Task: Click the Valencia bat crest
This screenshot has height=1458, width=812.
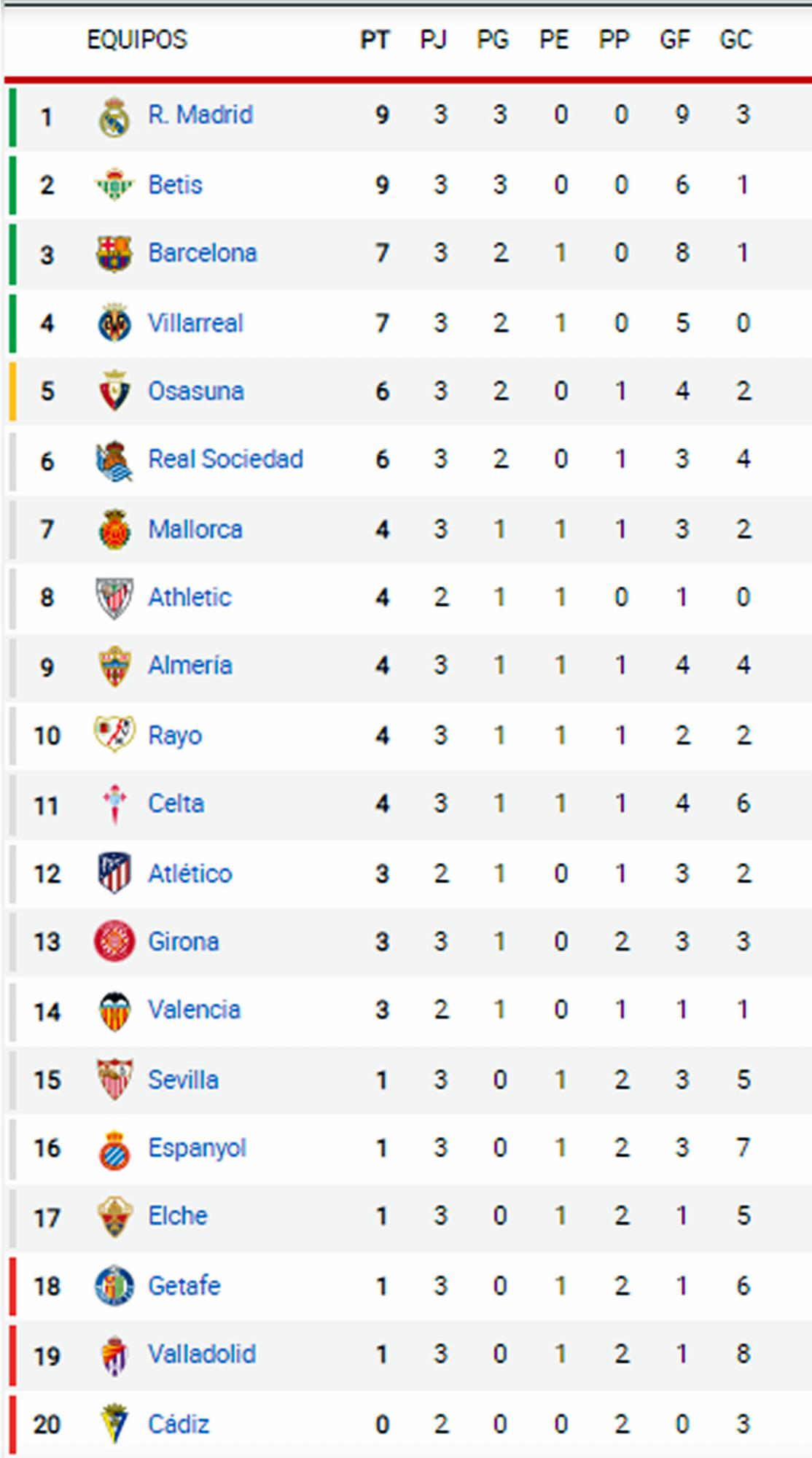Action: click(x=114, y=1011)
